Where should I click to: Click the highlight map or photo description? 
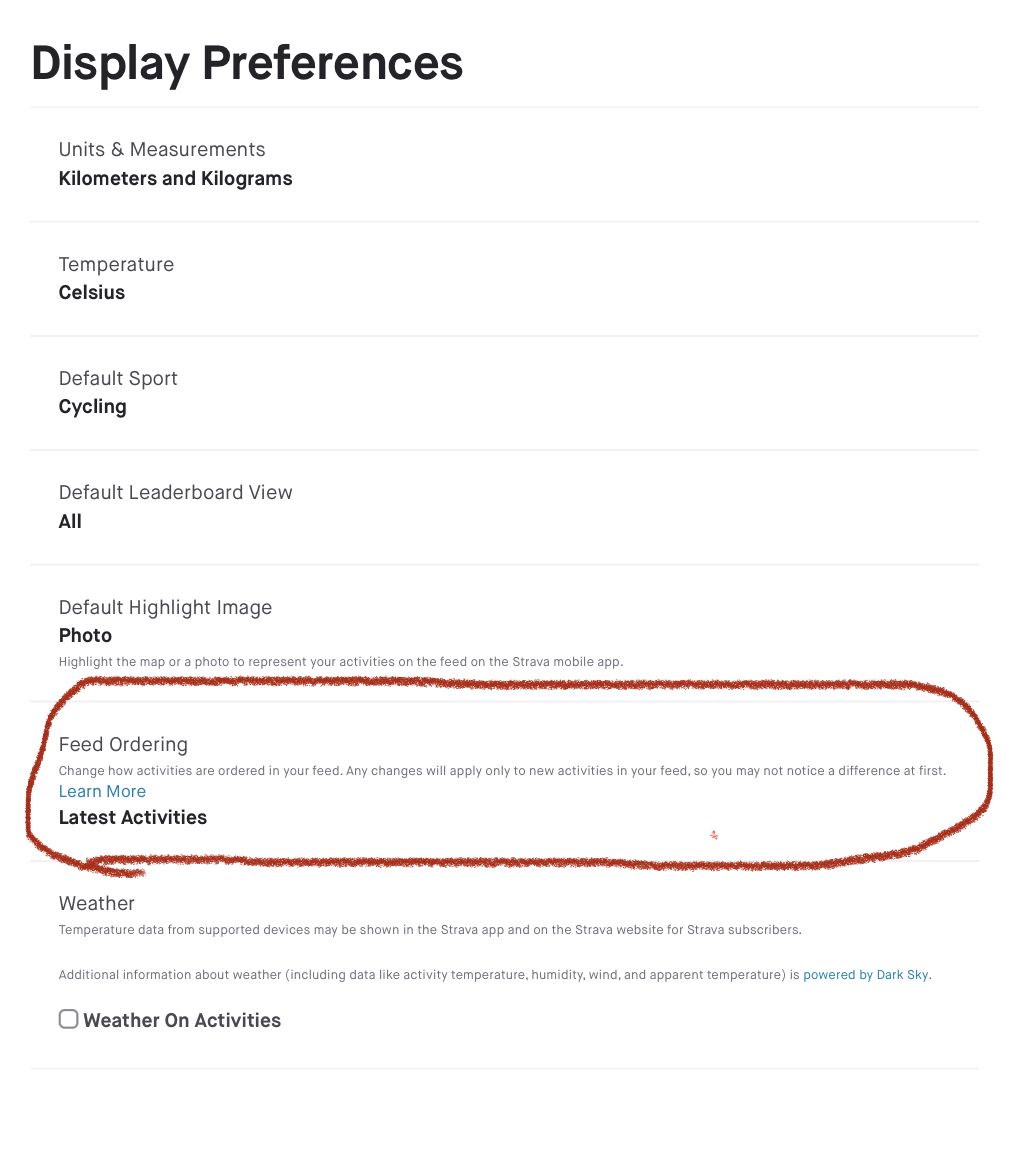340,661
